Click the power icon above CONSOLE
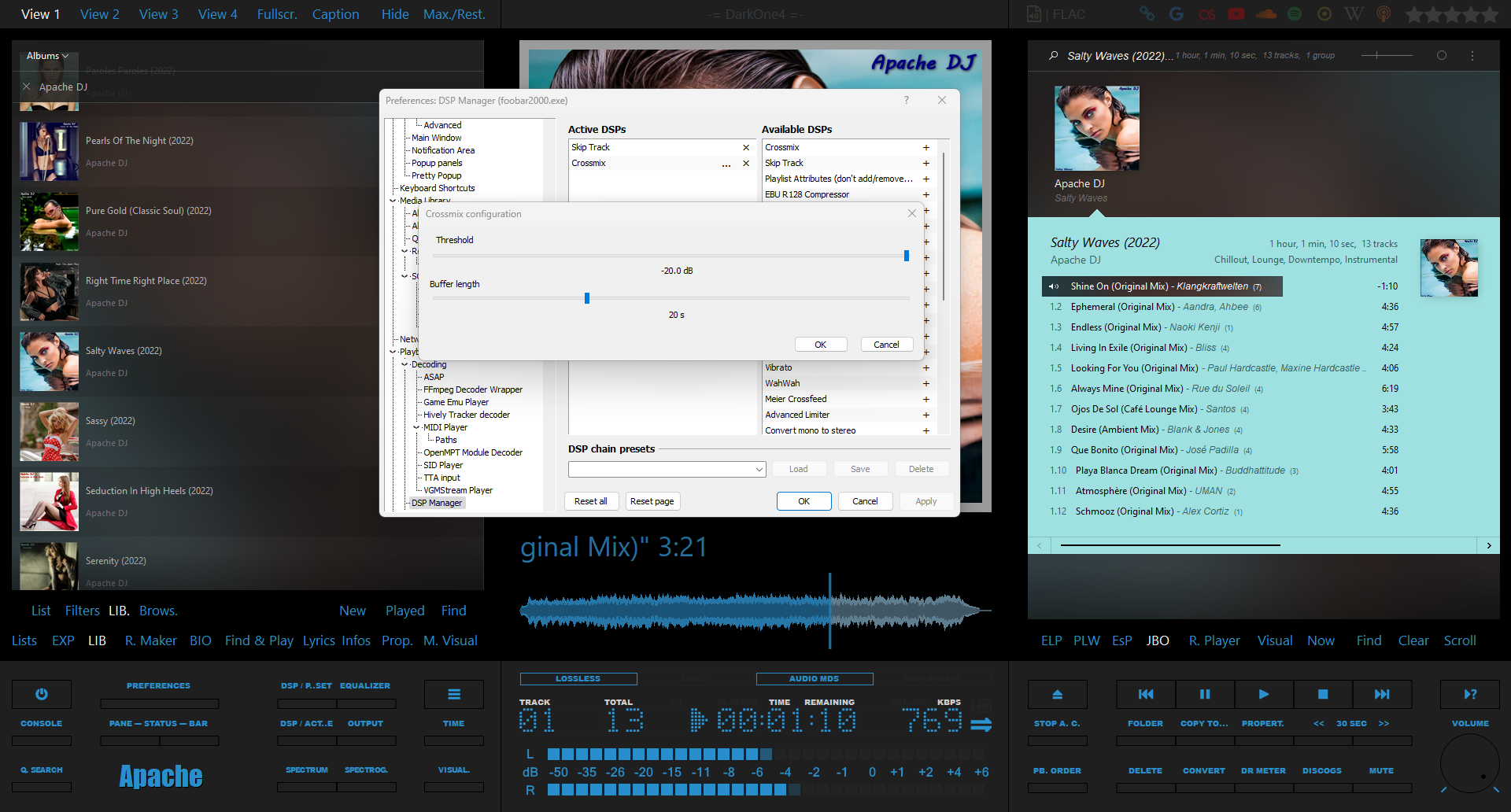 pyautogui.click(x=42, y=694)
